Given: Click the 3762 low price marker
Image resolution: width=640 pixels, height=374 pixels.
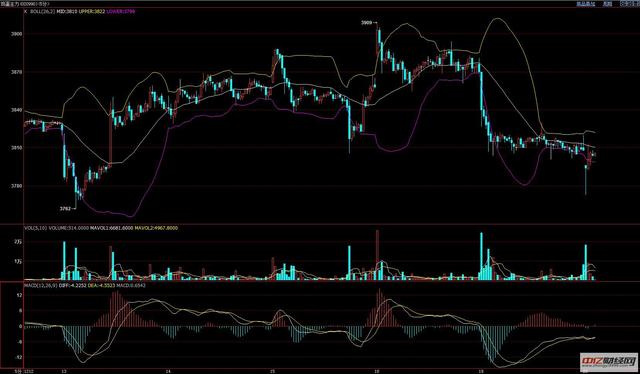Looking at the screenshot, I should tap(65, 208).
